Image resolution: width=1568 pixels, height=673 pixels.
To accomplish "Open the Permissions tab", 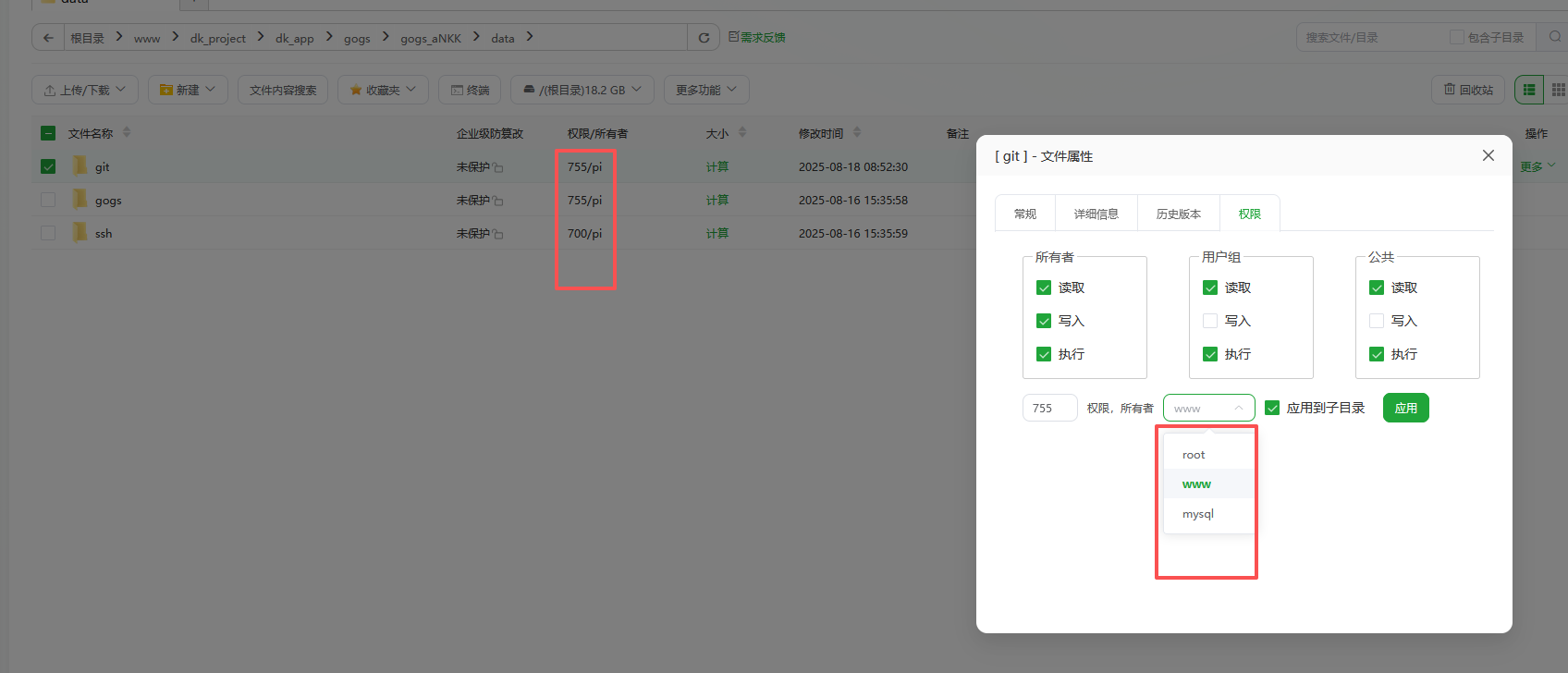I will [x=1250, y=214].
